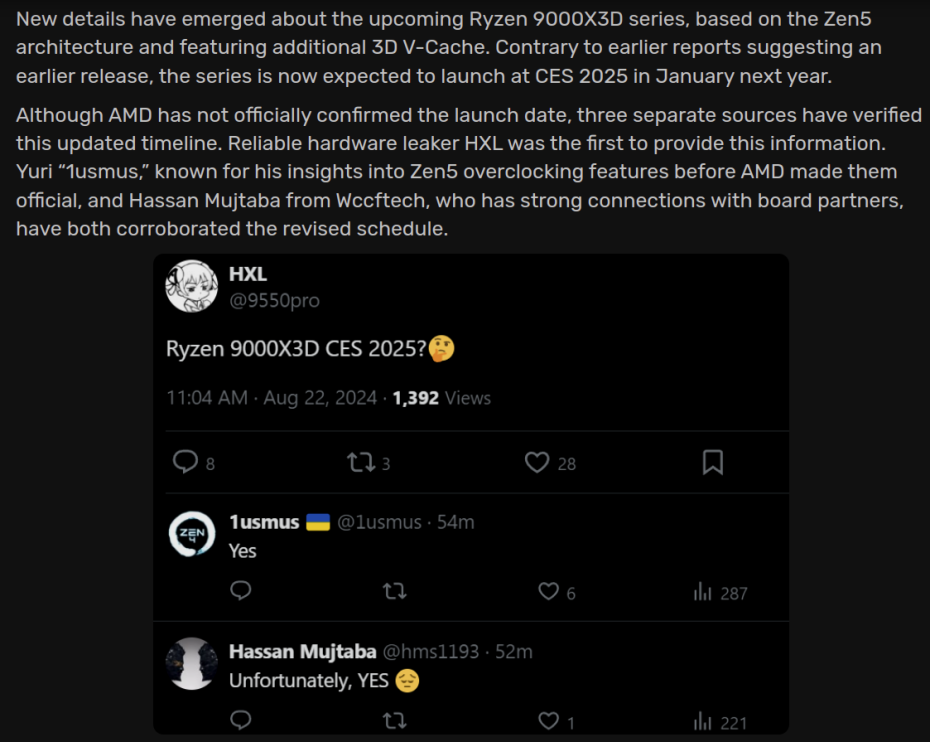Open the 1usmus Zen avatar

[x=191, y=535]
